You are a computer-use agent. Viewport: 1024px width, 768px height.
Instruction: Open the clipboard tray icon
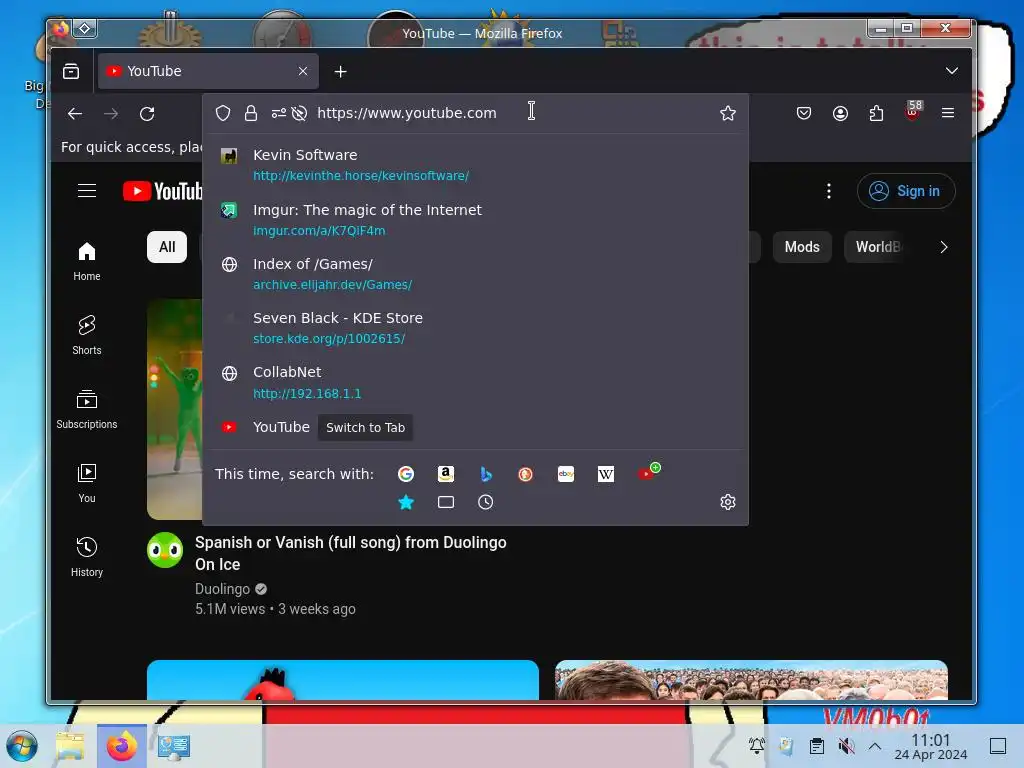(x=816, y=746)
